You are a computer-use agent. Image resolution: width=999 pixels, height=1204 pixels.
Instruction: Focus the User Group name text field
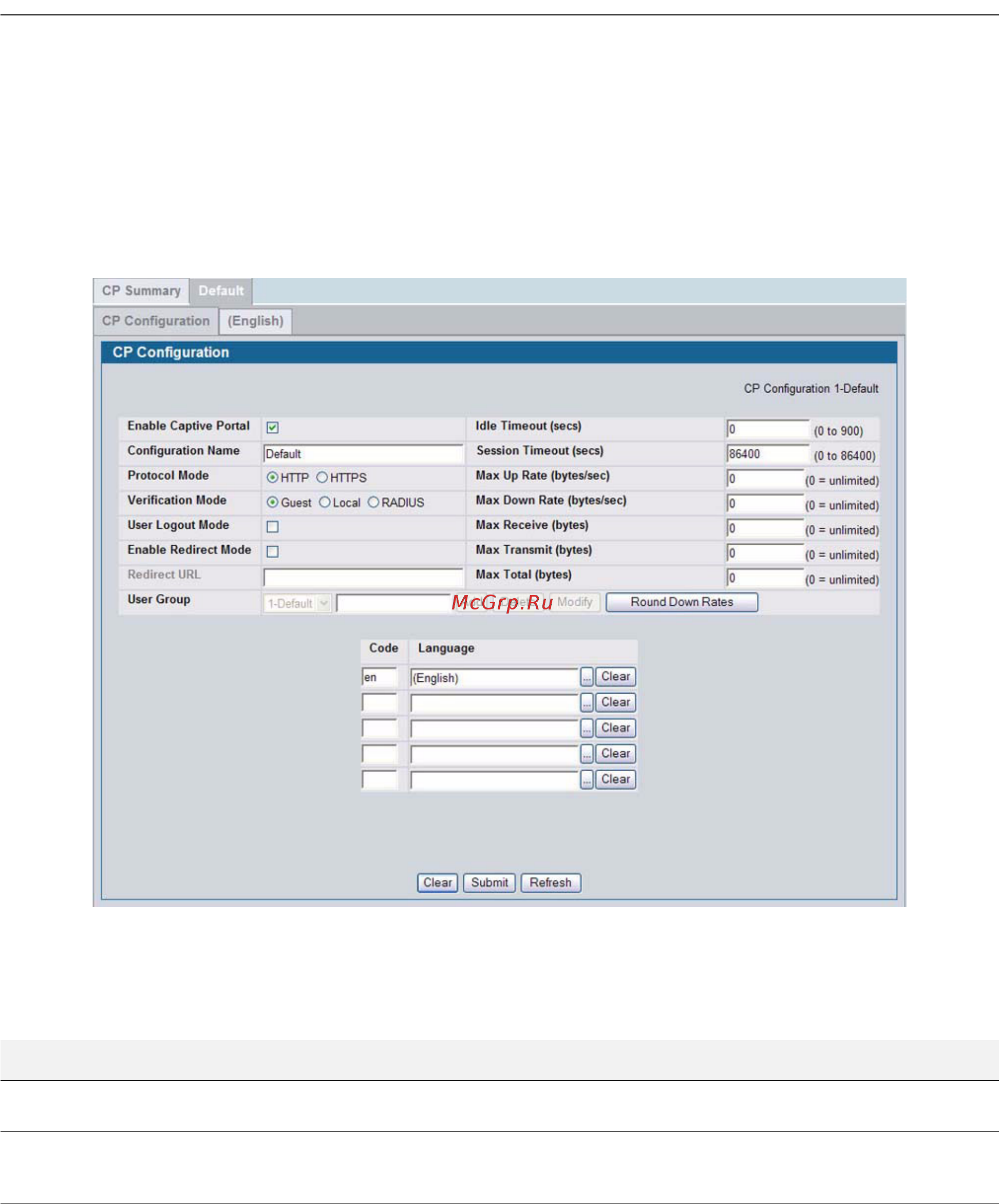coord(393,603)
